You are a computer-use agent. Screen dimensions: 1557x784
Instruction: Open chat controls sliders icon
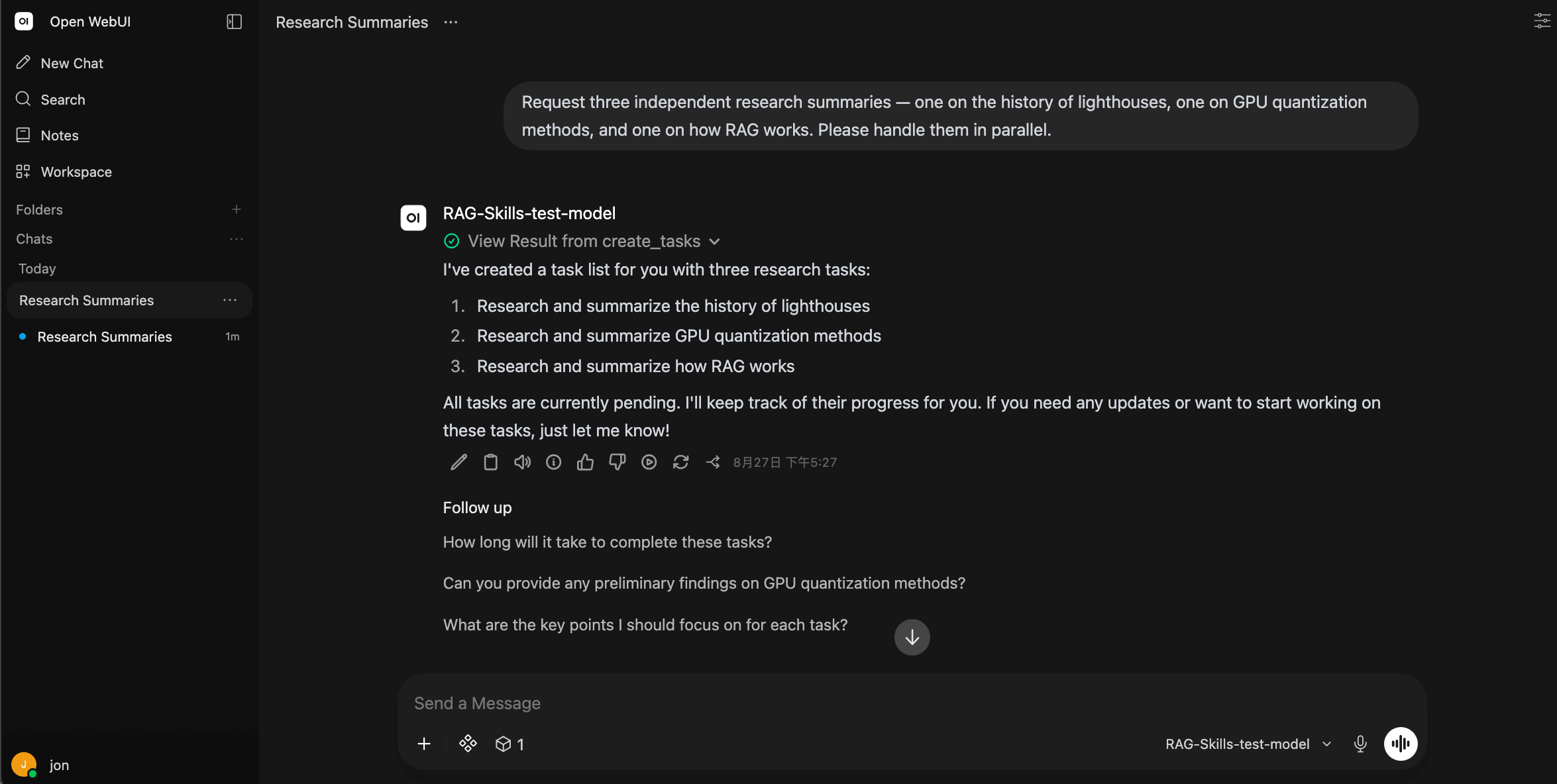pyautogui.click(x=1542, y=21)
